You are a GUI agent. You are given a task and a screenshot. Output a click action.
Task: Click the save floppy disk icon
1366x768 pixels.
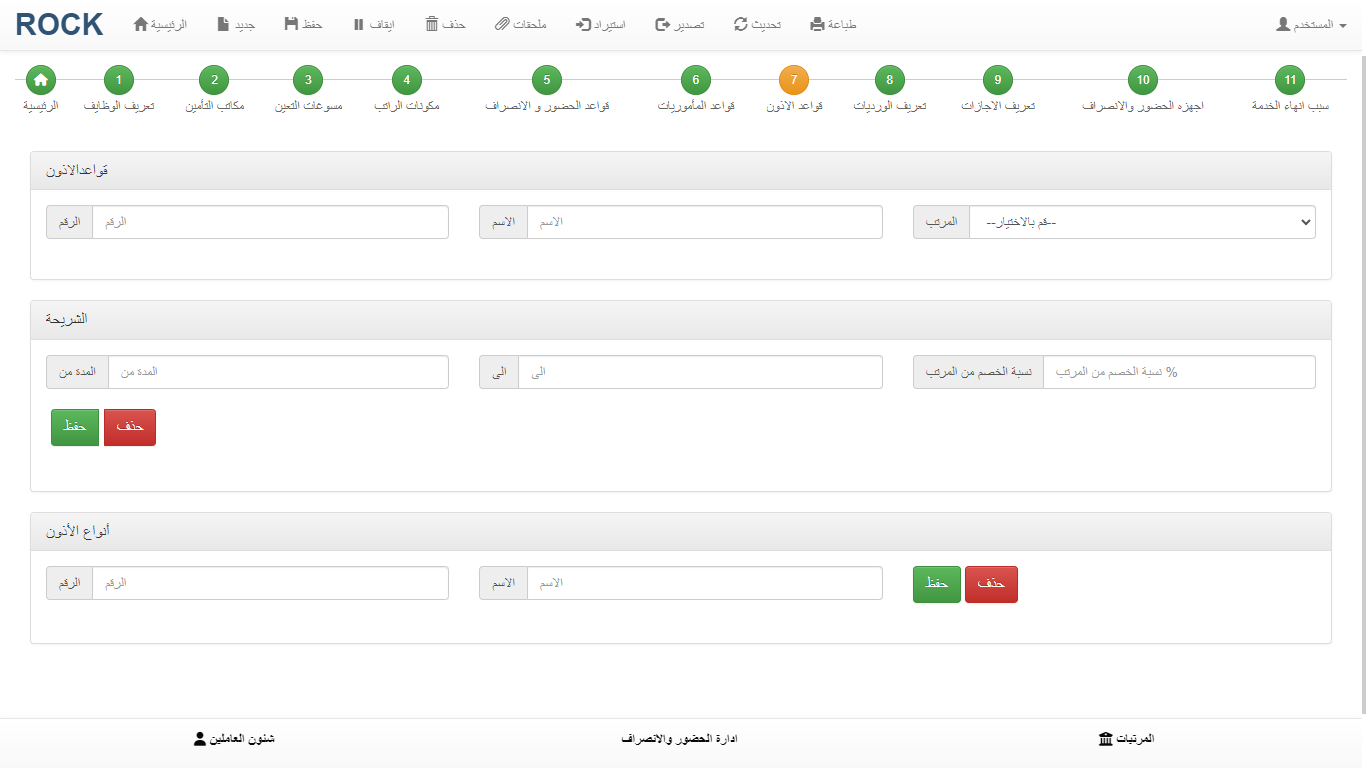point(291,24)
